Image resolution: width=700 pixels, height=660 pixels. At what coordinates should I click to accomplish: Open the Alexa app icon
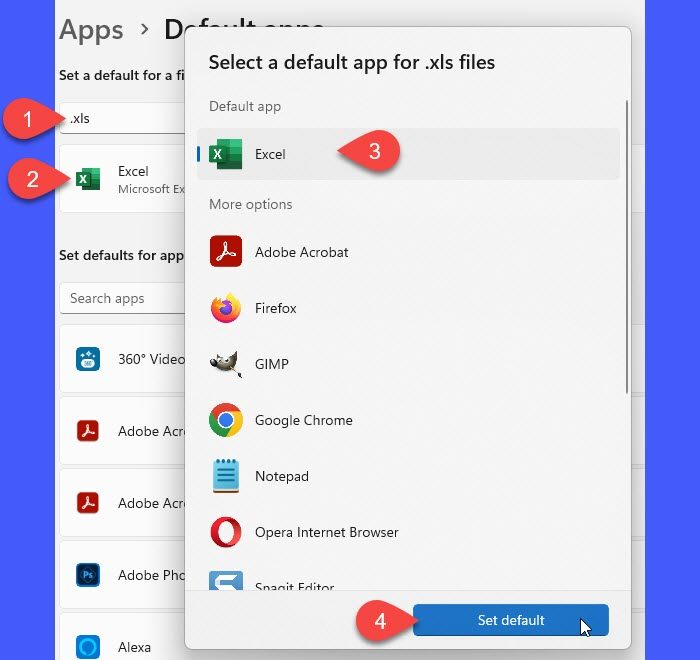pyautogui.click(x=88, y=647)
